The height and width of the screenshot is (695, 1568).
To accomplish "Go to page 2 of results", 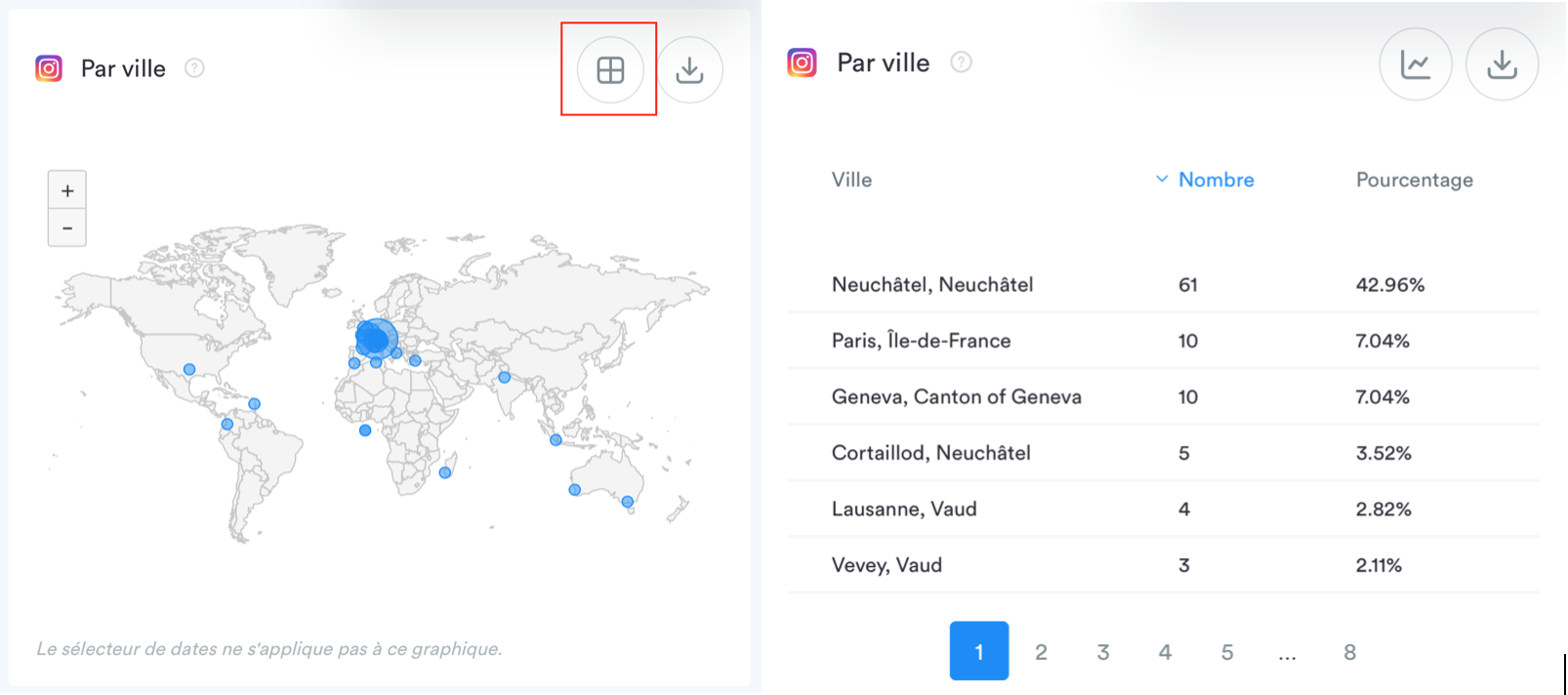I will (x=1041, y=652).
